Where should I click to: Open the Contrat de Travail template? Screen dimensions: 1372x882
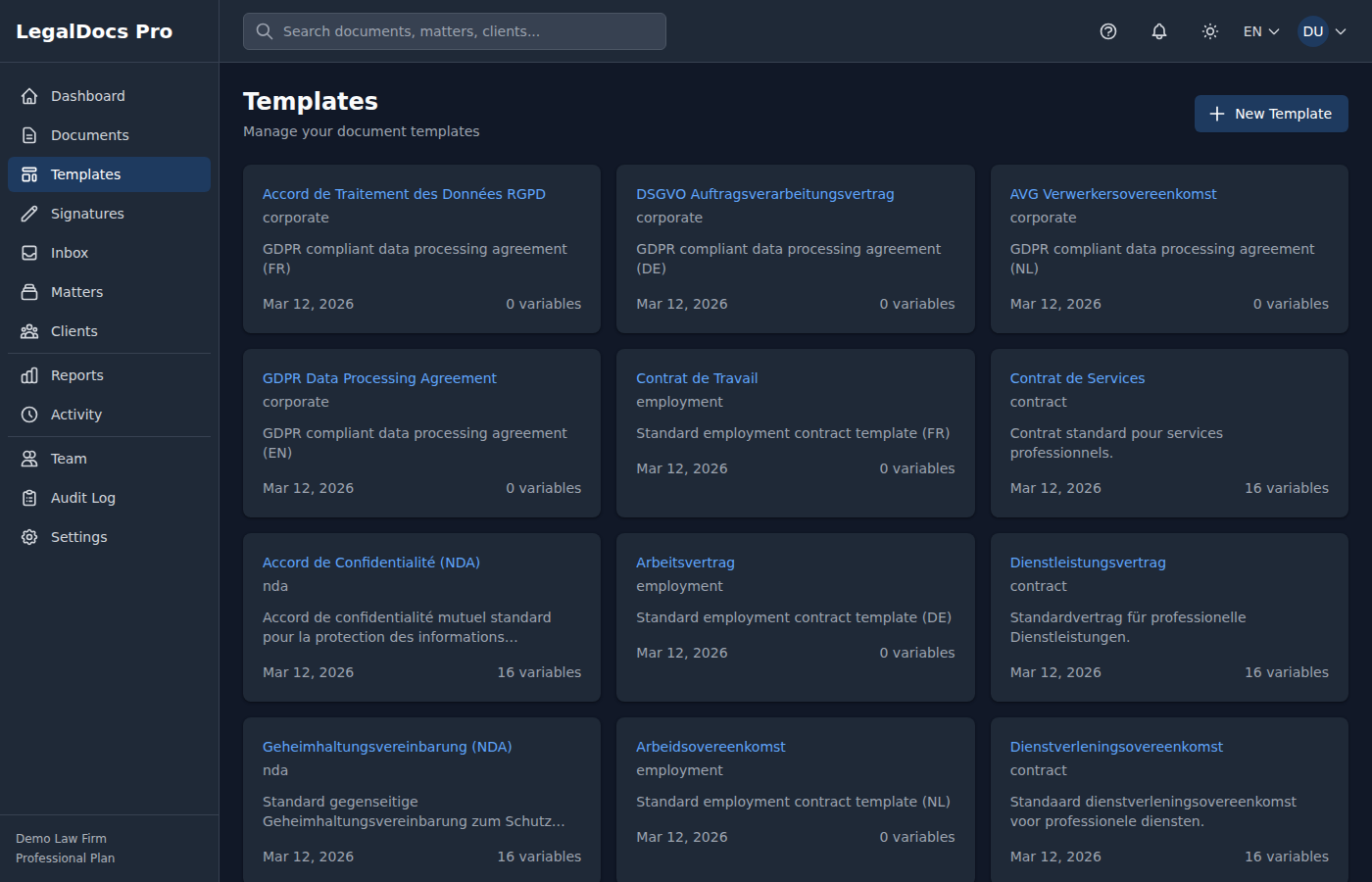pyautogui.click(x=697, y=378)
